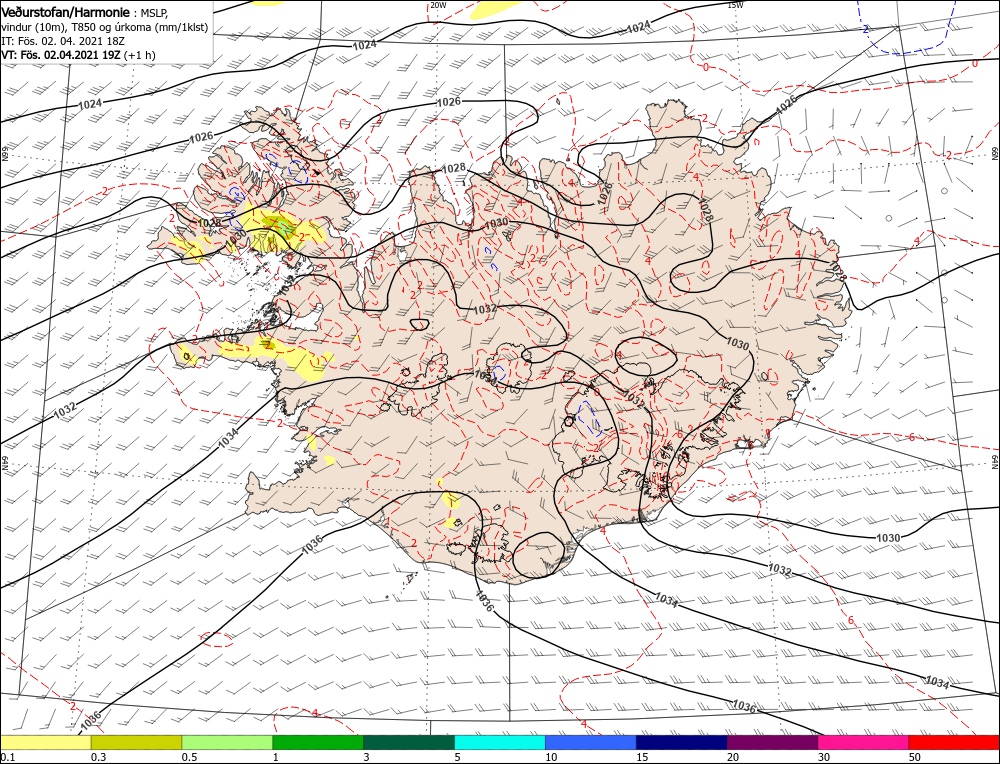Select the green 1–3 legend swatch
This screenshot has width=1000, height=764.
(x=318, y=742)
